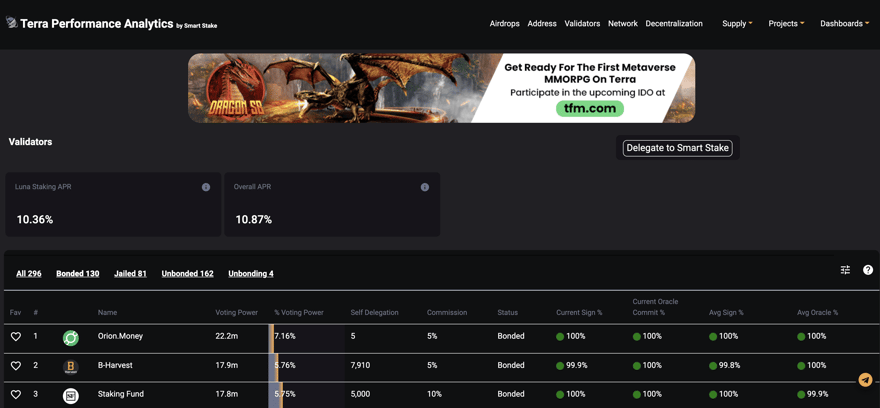Click the tfm.com button in the banner
The height and width of the screenshot is (408, 880).
pyautogui.click(x=590, y=108)
